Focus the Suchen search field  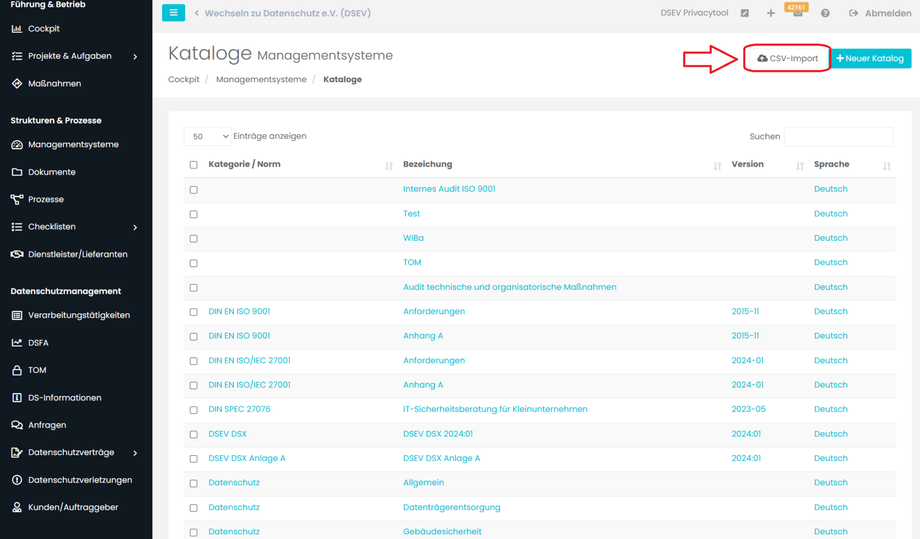pos(838,136)
